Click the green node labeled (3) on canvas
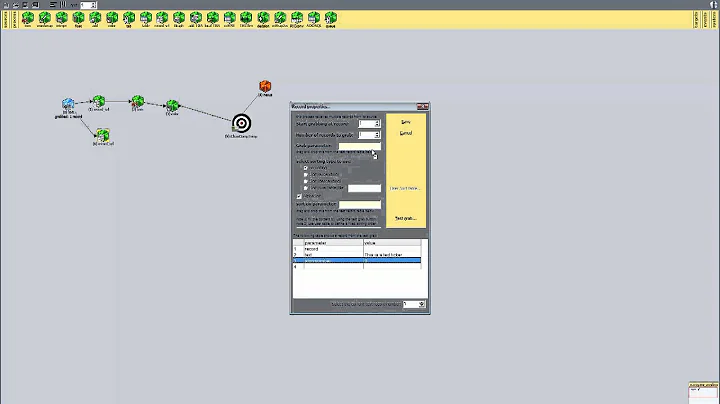 [172, 106]
